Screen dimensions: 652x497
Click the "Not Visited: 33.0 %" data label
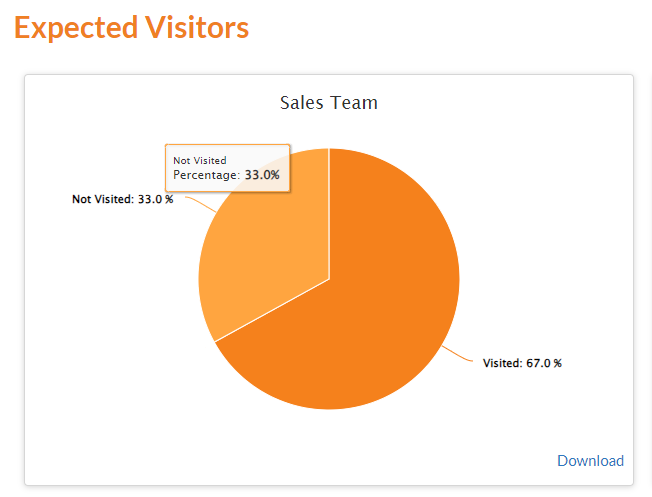pyautogui.click(x=122, y=199)
